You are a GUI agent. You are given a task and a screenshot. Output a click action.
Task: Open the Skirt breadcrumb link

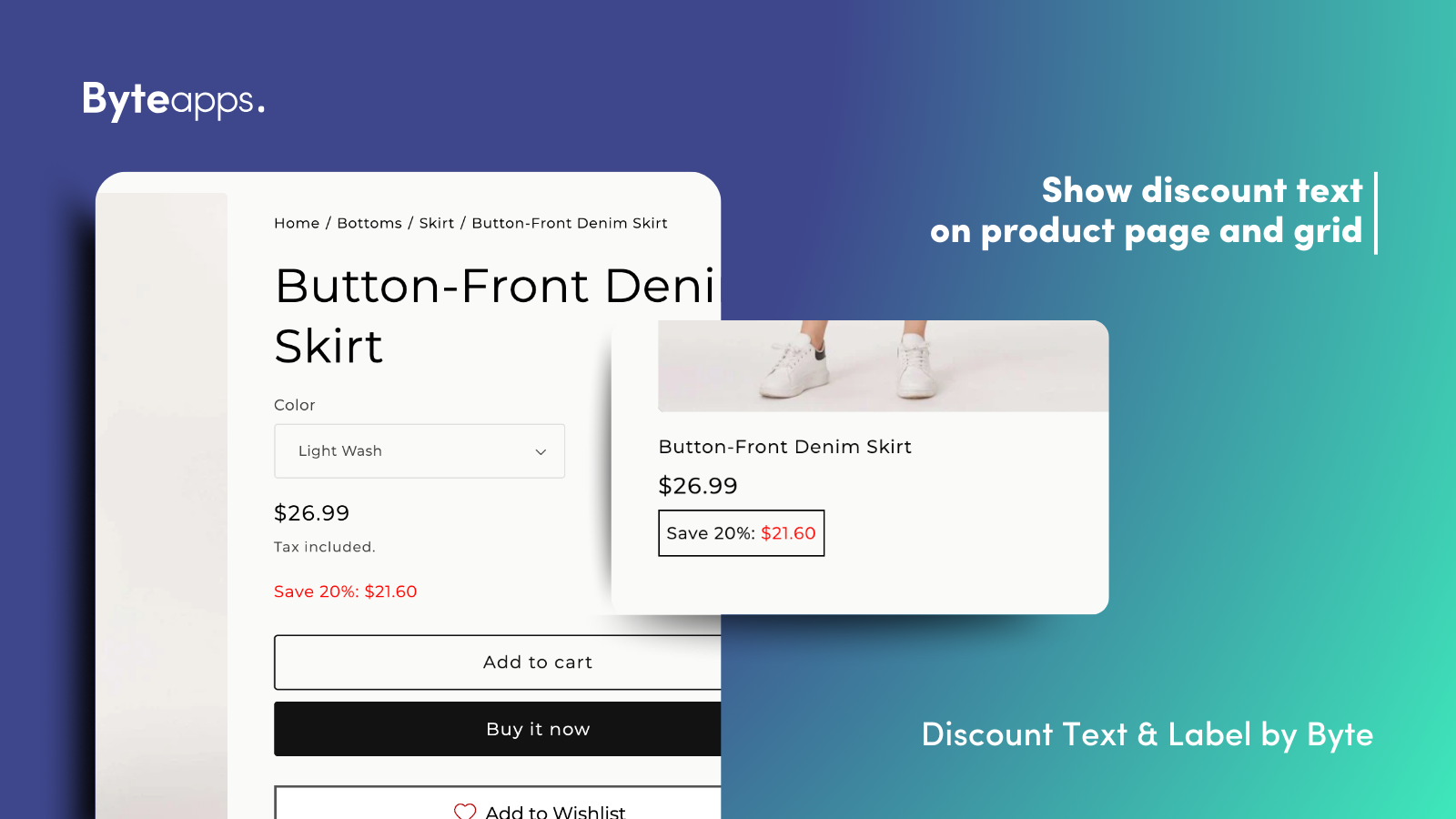436,223
